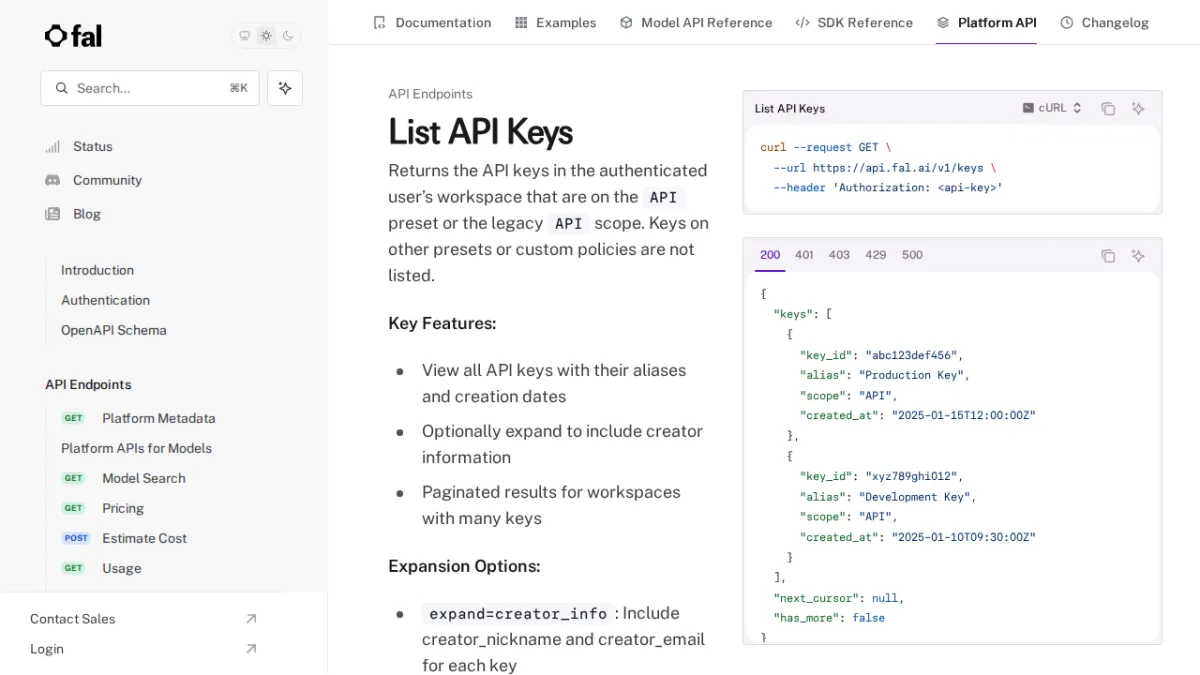The height and width of the screenshot is (675, 1200).
Task: Click the Community Discord icon
Action: click(53, 180)
